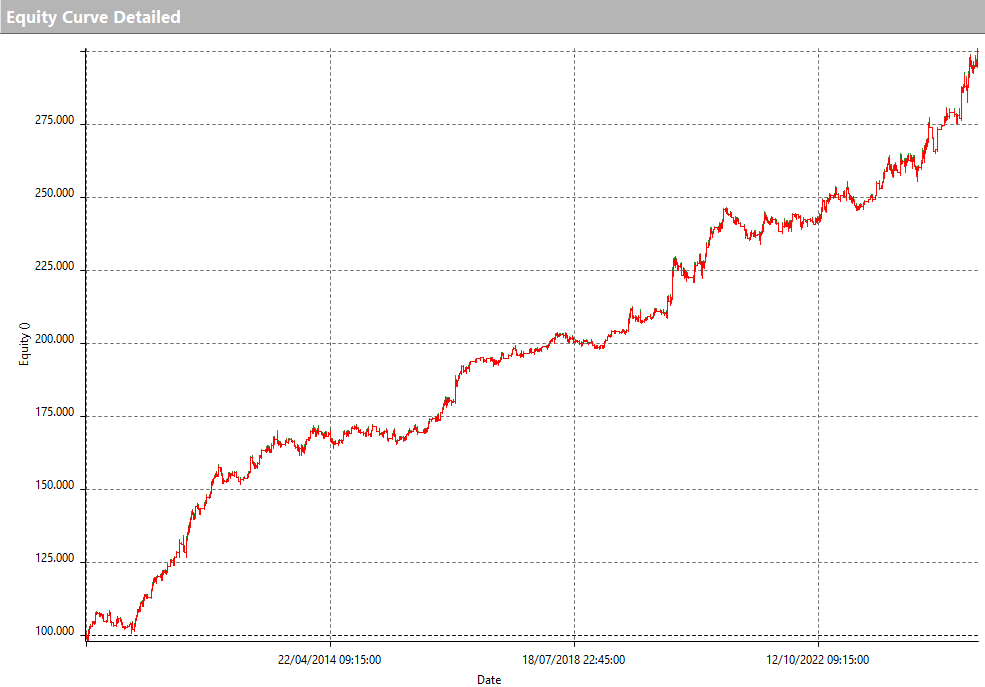985x687 pixels.
Task: Click where 250.000 and 12/10/2022 gridlines intersect
Action: (818, 197)
